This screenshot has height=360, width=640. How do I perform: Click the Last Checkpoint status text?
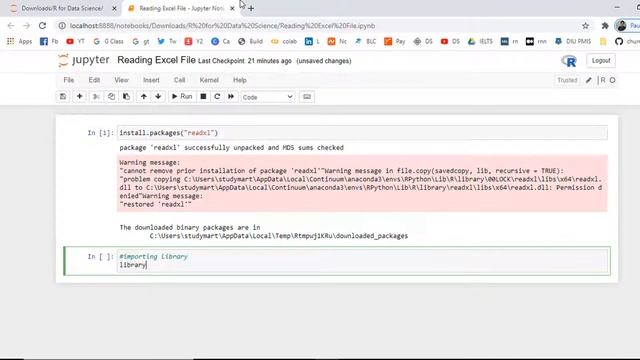pos(245,61)
